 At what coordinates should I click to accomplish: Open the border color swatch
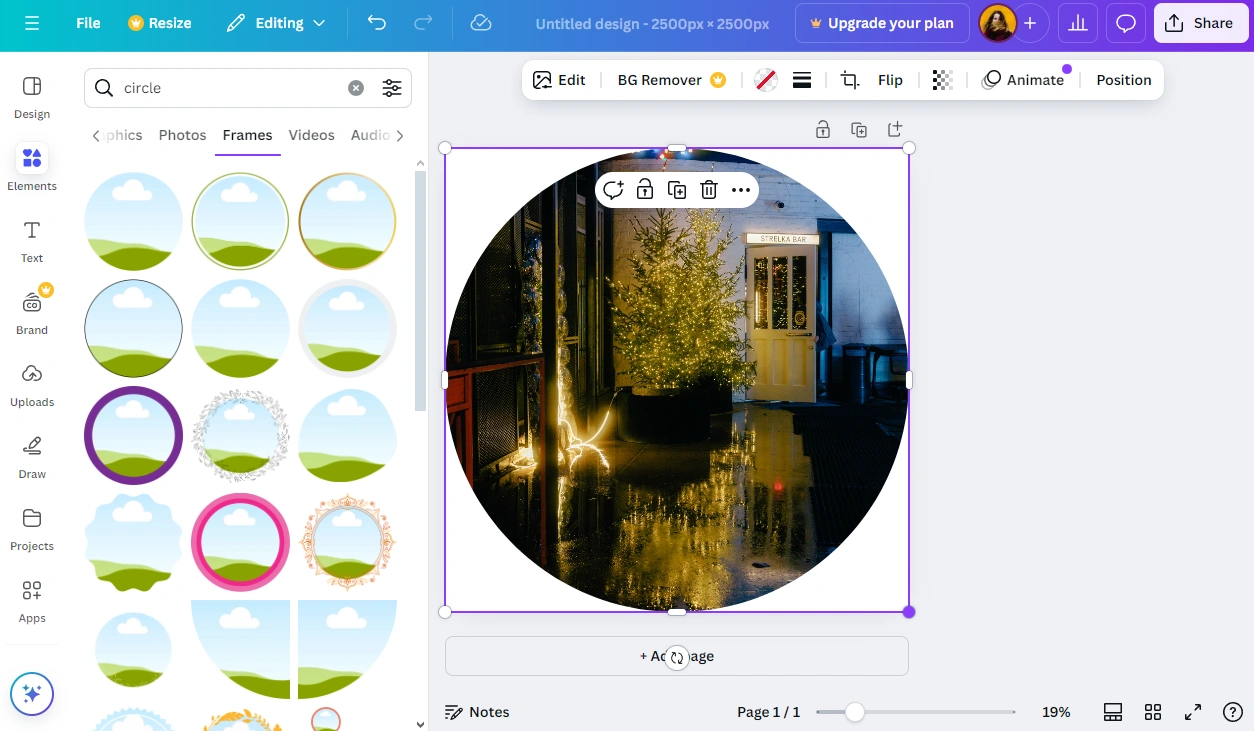[x=765, y=80]
